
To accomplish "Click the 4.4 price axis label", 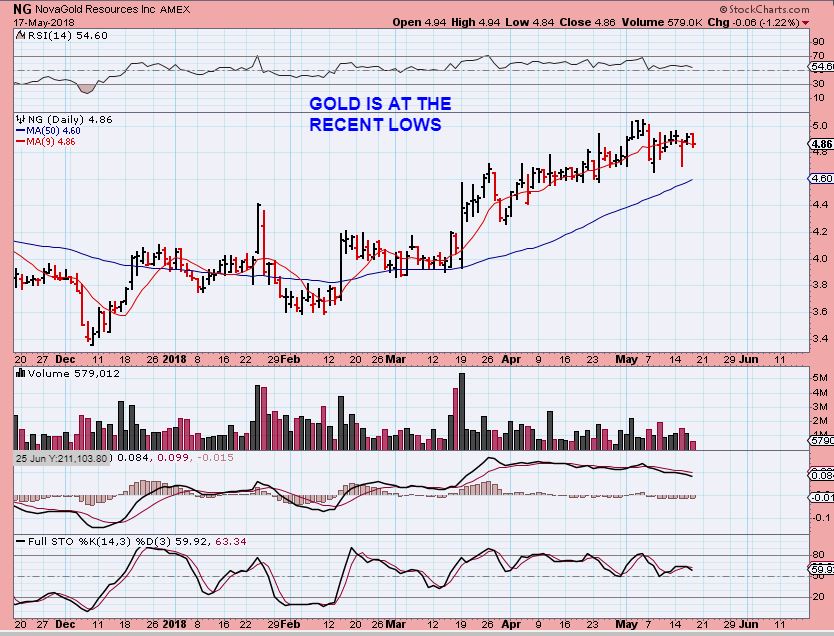I will (x=820, y=204).
